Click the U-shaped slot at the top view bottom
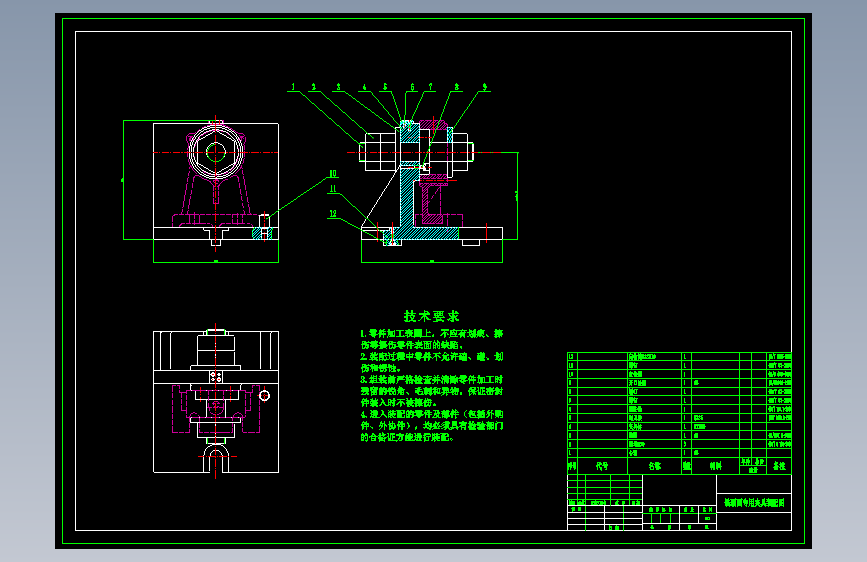 [x=216, y=459]
